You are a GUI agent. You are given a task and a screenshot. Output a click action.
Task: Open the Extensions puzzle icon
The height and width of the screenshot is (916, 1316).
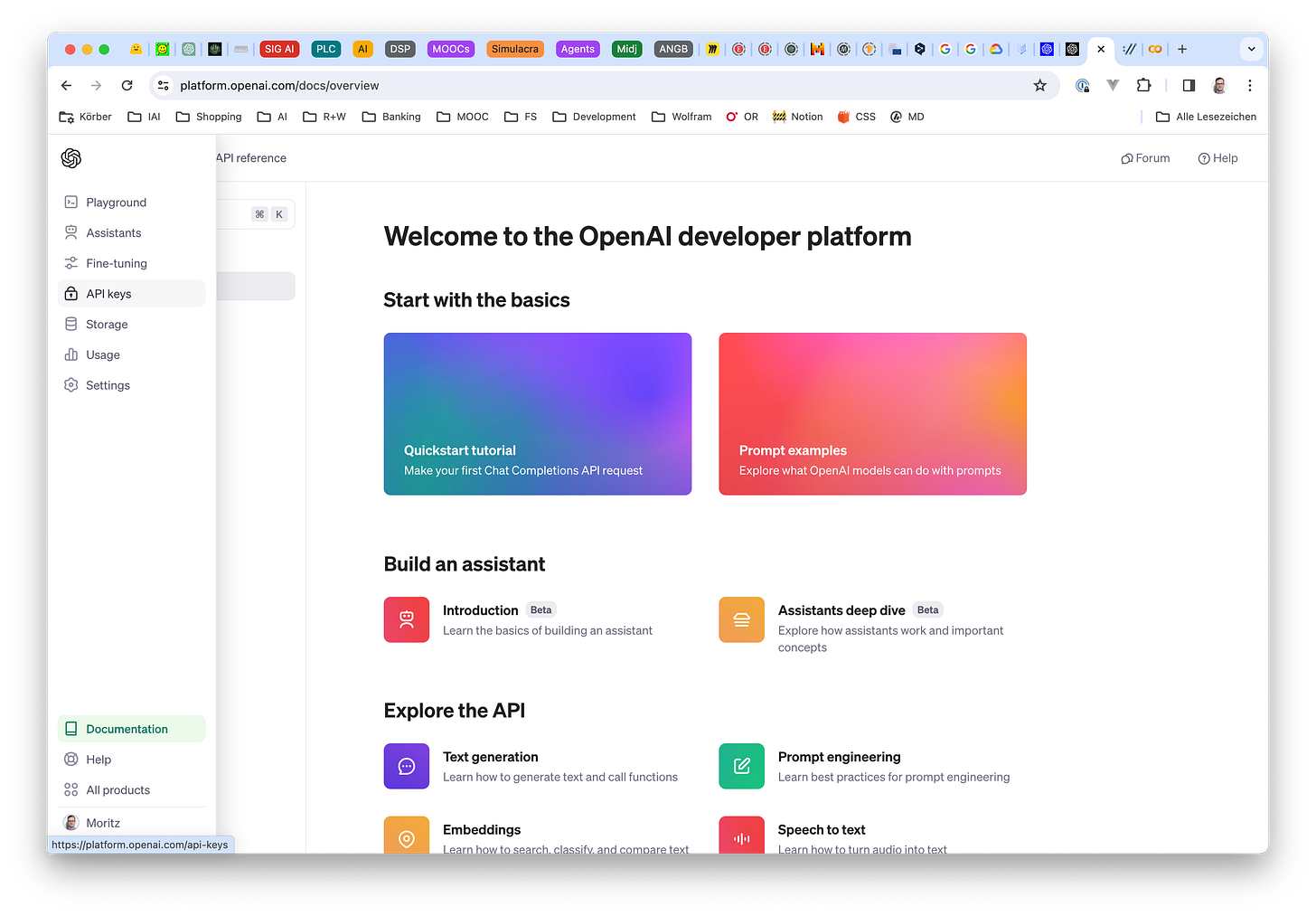click(x=1144, y=85)
